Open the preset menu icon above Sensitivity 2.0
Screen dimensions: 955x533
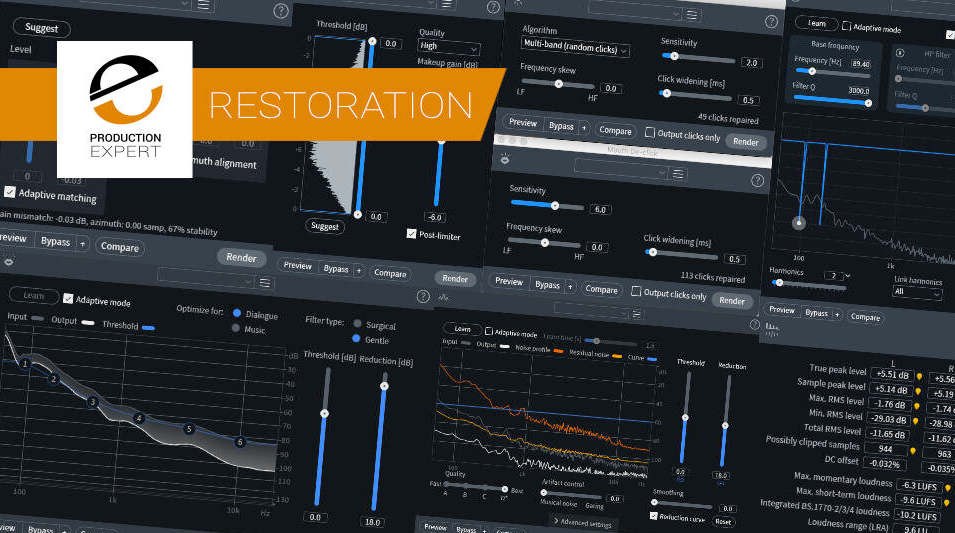click(692, 15)
